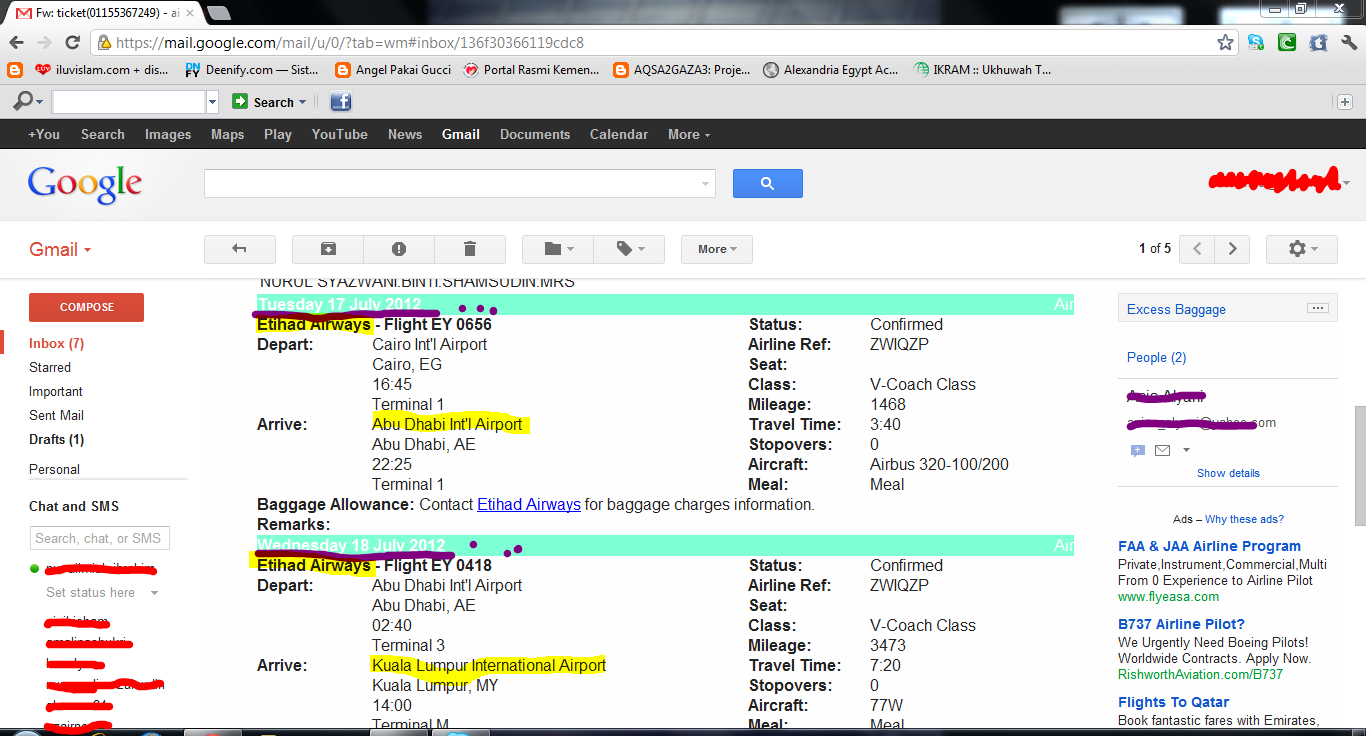Open YouTube in the Google bar
1366x736 pixels.
(339, 134)
